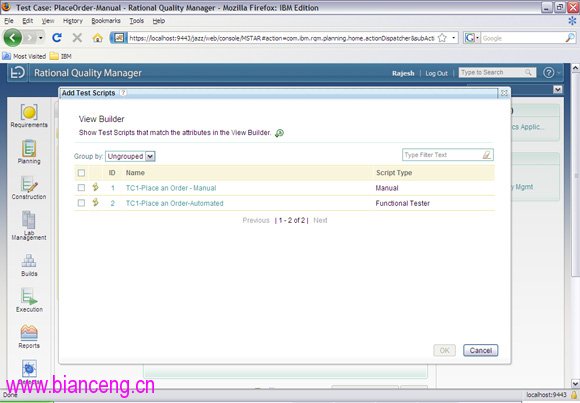Open the Tools menu
580x403 pixels.
point(136,21)
